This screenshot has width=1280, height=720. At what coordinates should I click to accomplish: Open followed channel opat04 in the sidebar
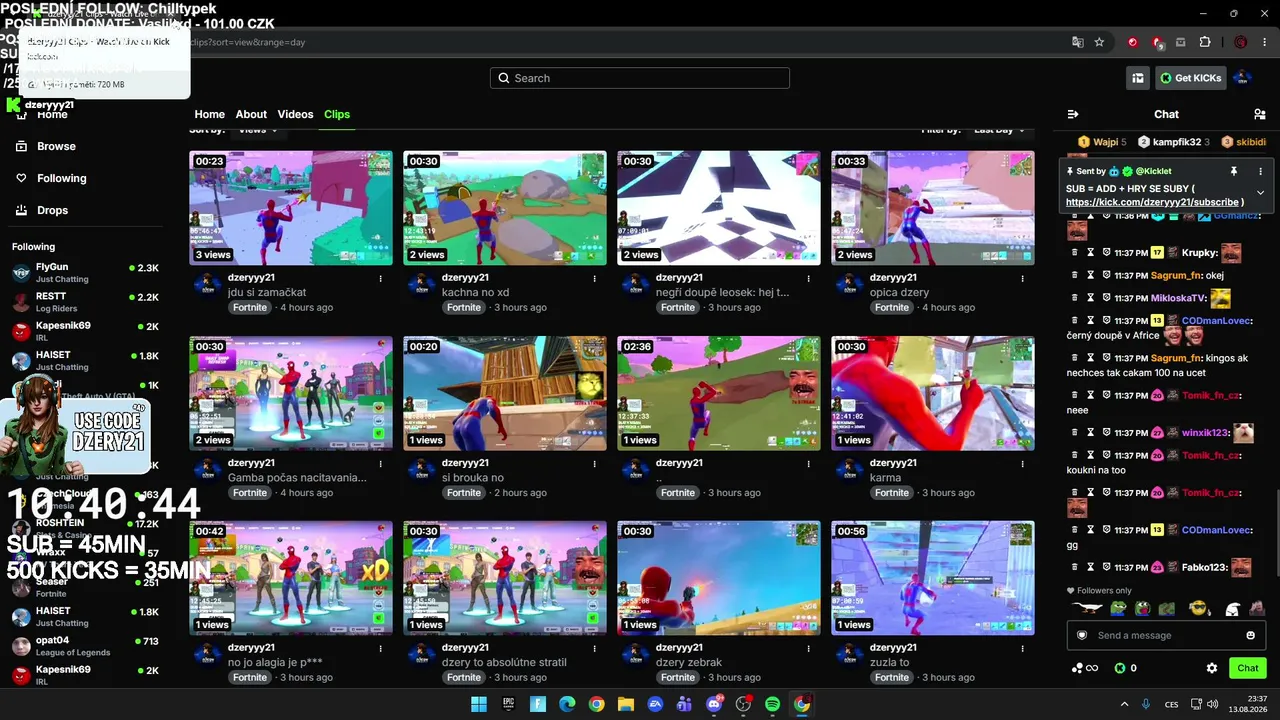point(85,646)
